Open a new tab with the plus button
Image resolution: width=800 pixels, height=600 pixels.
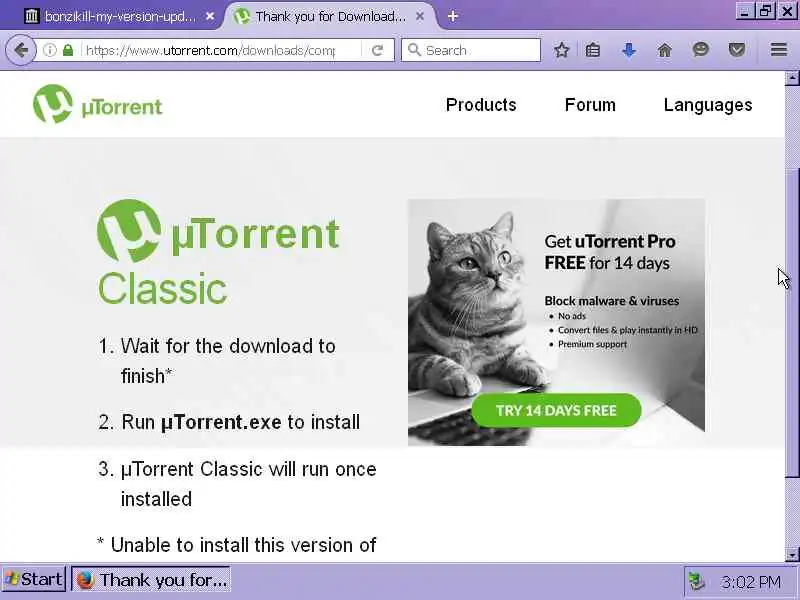coord(453,16)
